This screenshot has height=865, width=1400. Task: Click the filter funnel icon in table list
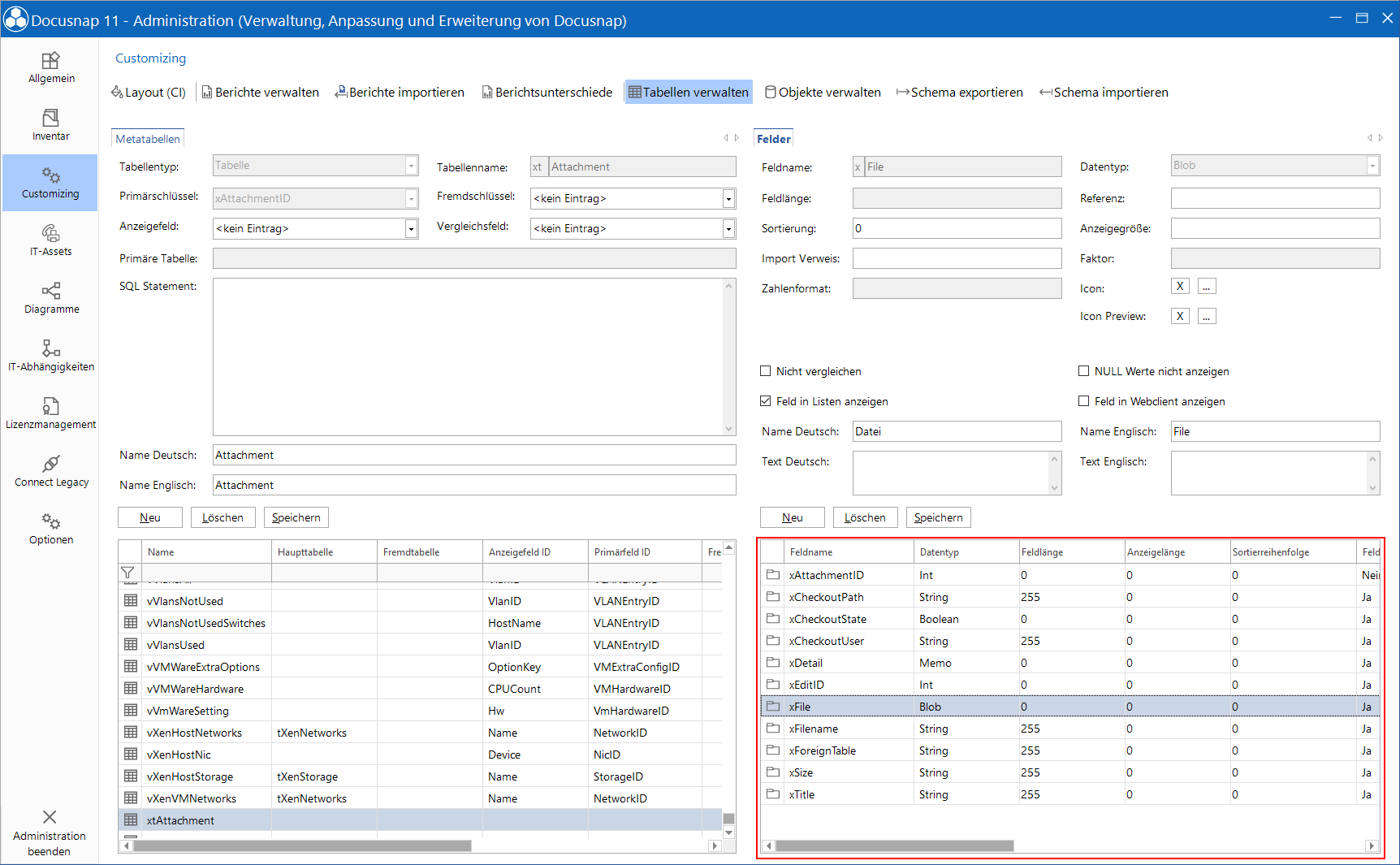pos(127,573)
